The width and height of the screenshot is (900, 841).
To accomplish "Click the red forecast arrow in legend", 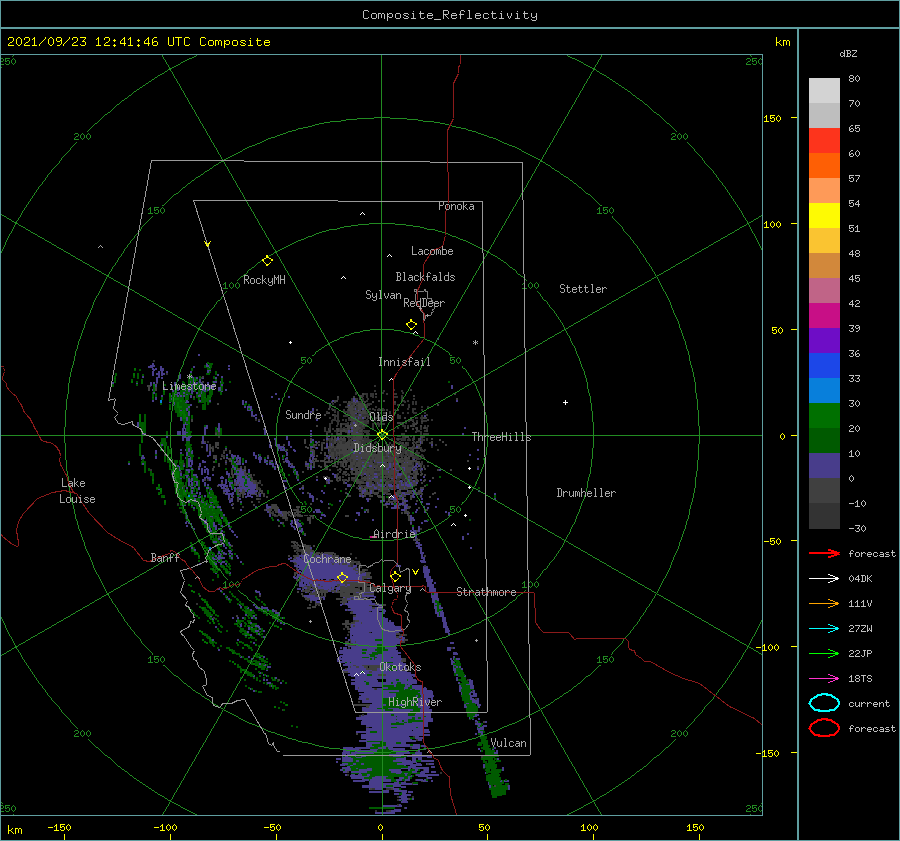I will pos(824,553).
